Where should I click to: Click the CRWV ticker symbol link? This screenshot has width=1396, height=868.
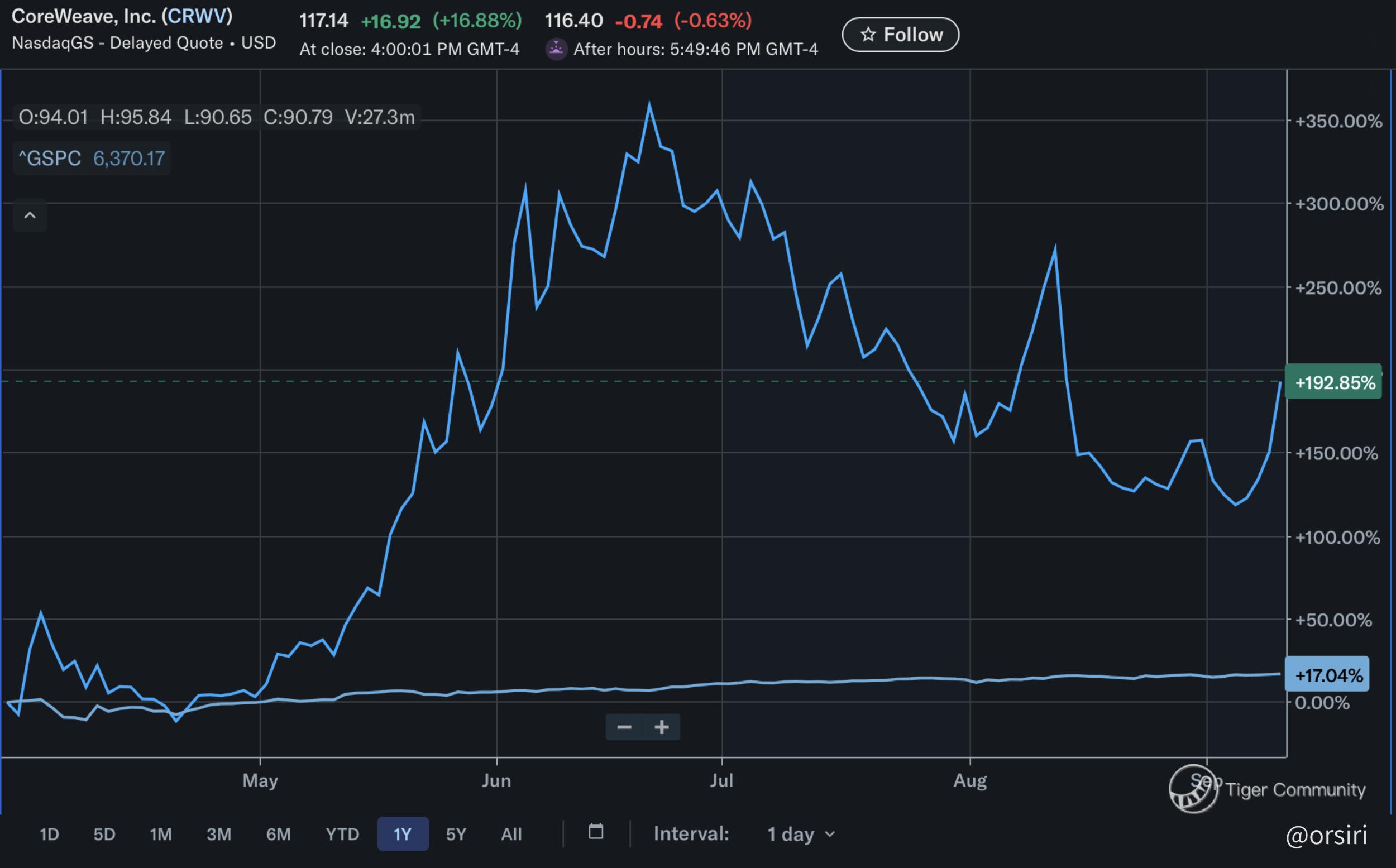click(x=197, y=16)
